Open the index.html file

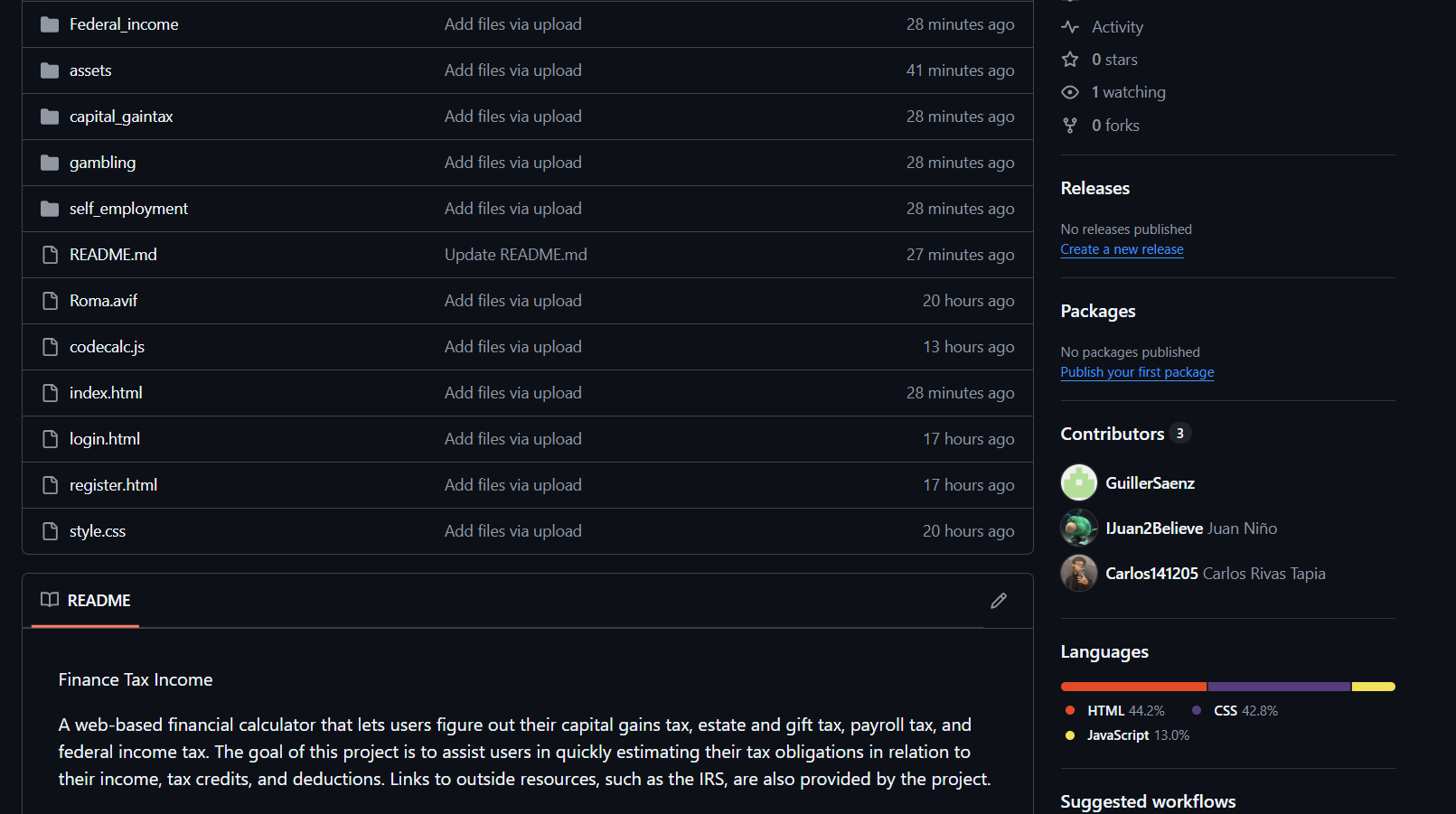106,393
